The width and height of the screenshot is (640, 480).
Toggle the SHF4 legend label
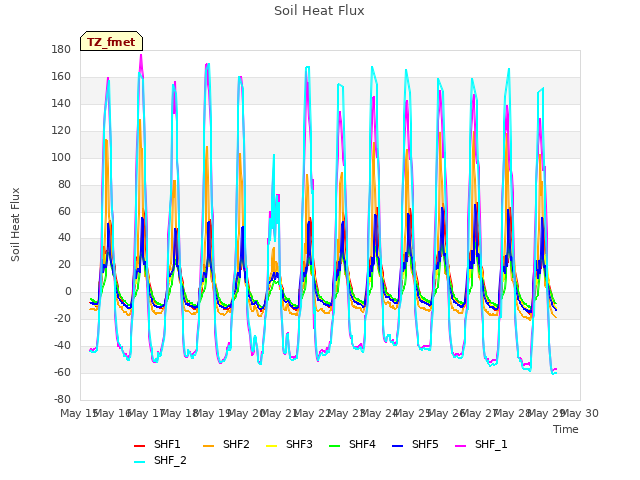(x=362, y=444)
